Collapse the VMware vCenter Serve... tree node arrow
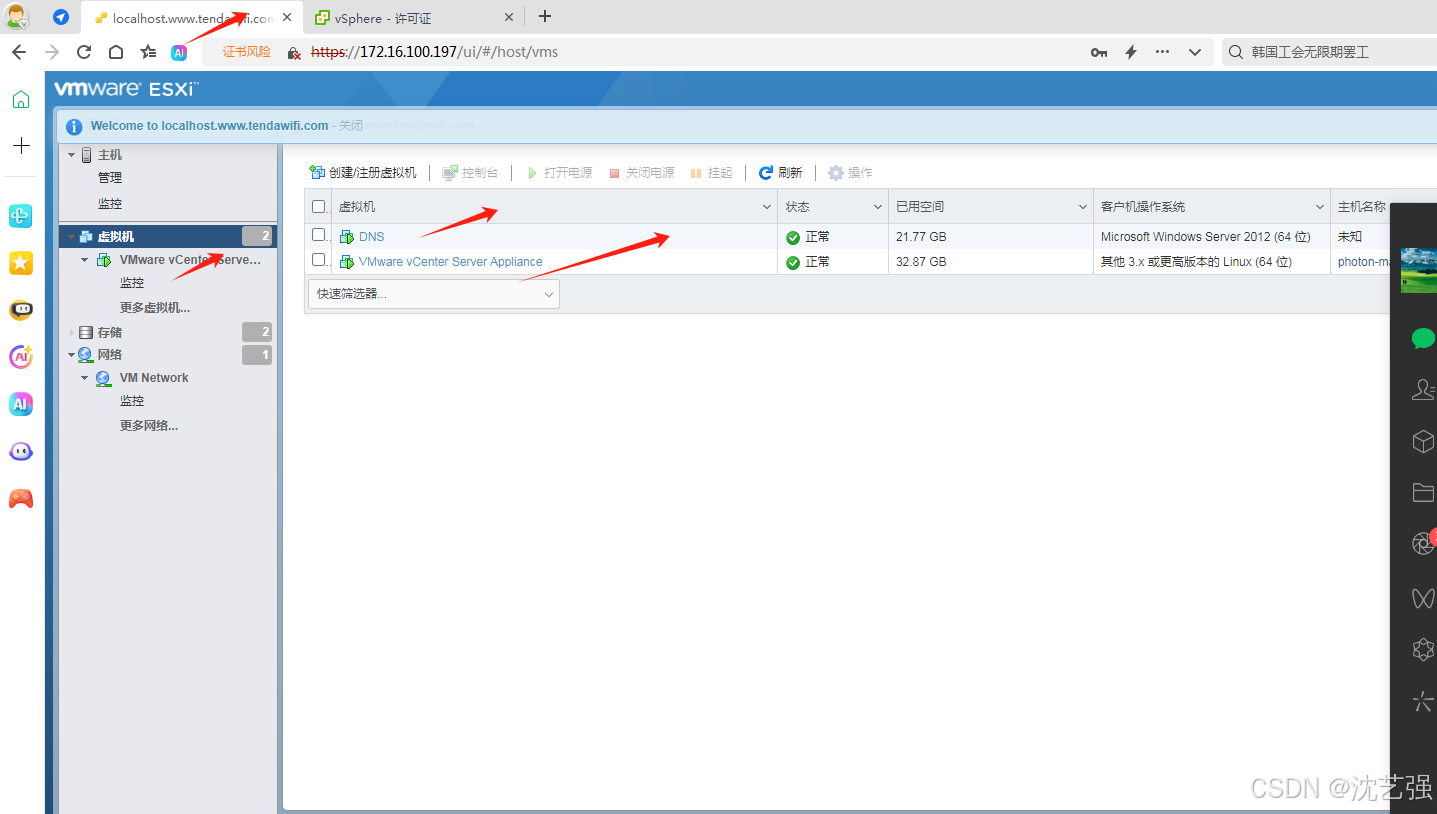This screenshot has height=814, width=1437. (x=85, y=260)
